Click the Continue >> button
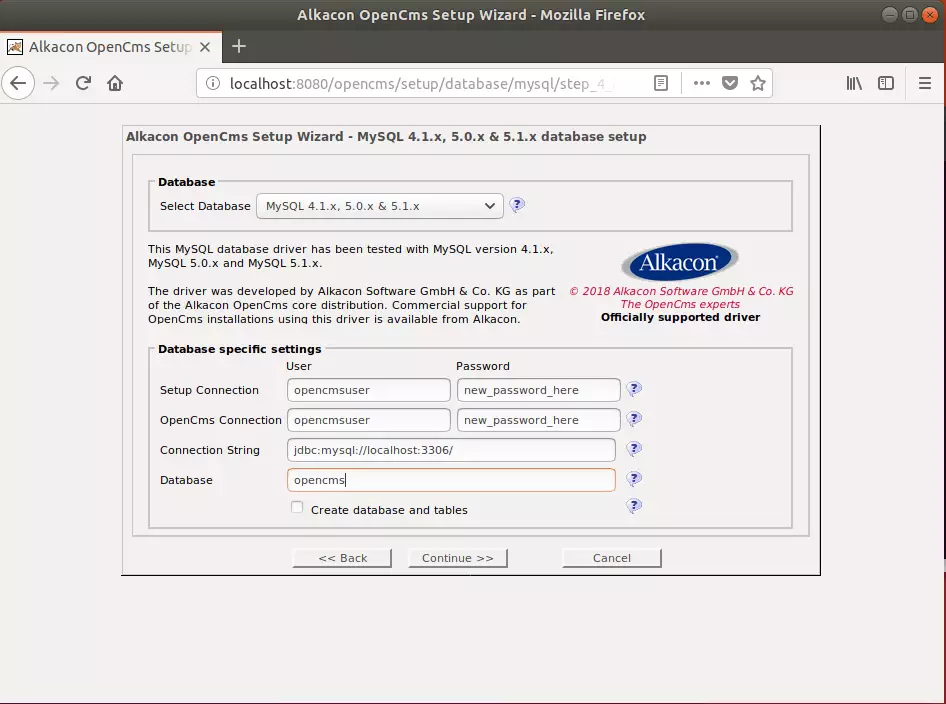 (x=457, y=558)
